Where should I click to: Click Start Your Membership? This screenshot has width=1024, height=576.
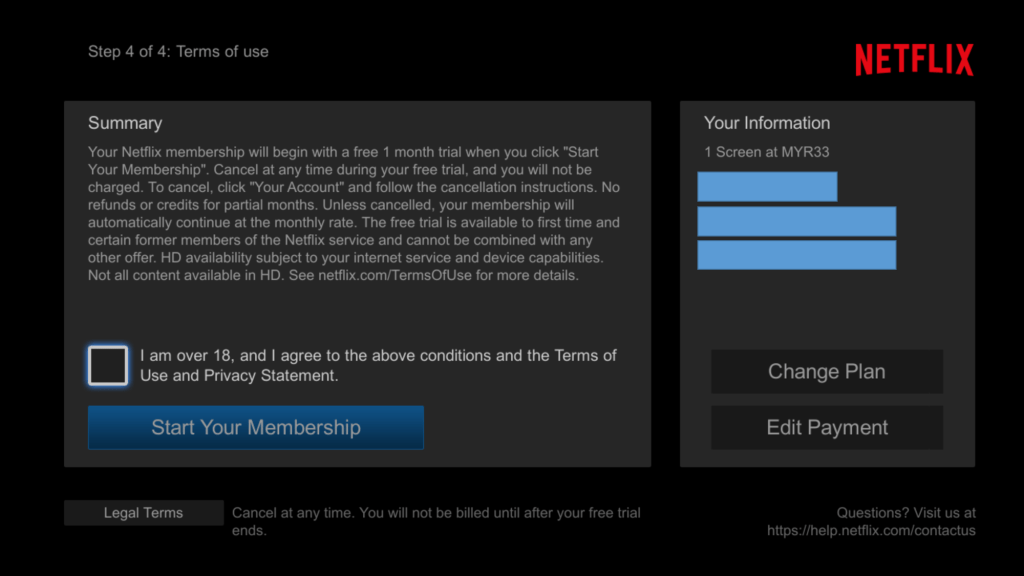255,427
